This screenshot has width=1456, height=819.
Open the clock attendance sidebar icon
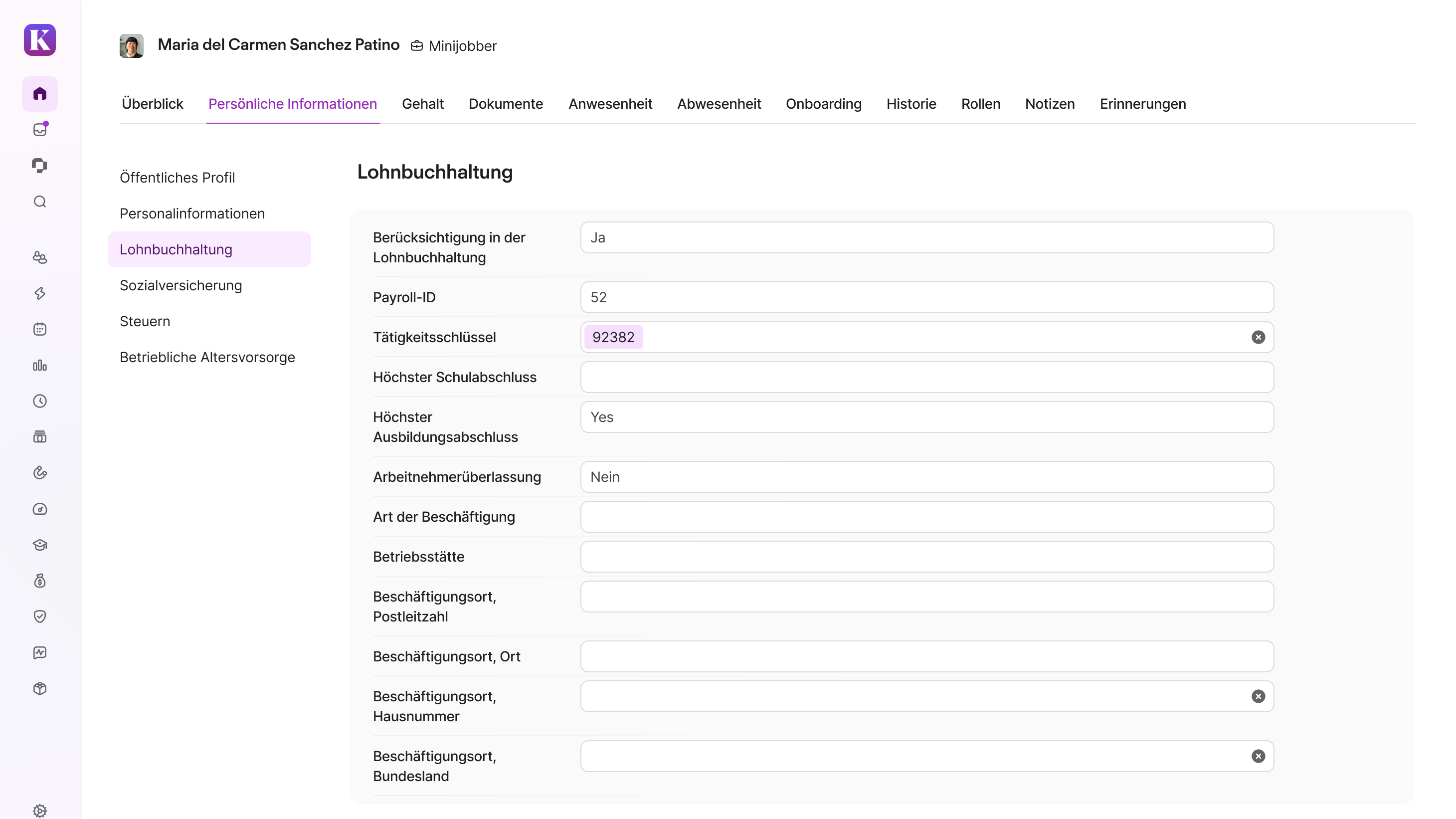click(x=39, y=402)
